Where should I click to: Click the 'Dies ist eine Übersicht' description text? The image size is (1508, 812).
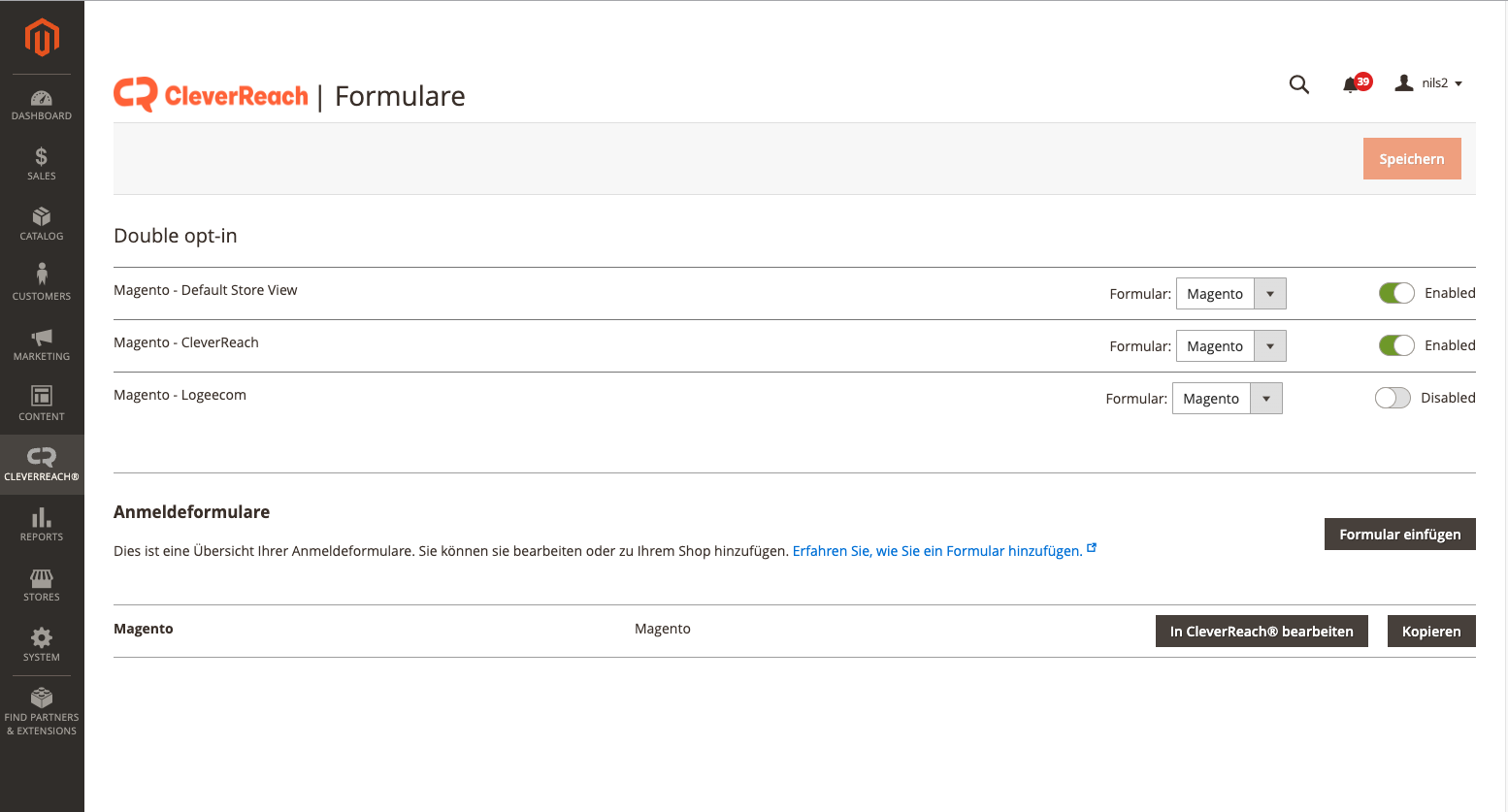451,551
